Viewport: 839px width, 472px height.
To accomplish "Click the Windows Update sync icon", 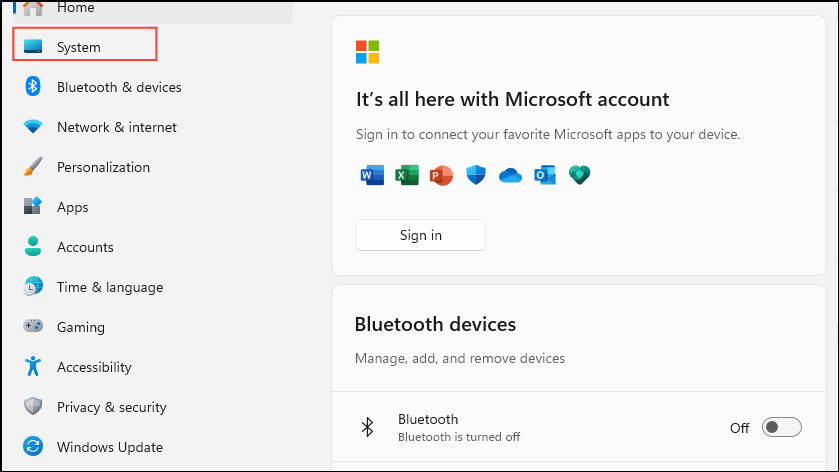I will (x=33, y=446).
